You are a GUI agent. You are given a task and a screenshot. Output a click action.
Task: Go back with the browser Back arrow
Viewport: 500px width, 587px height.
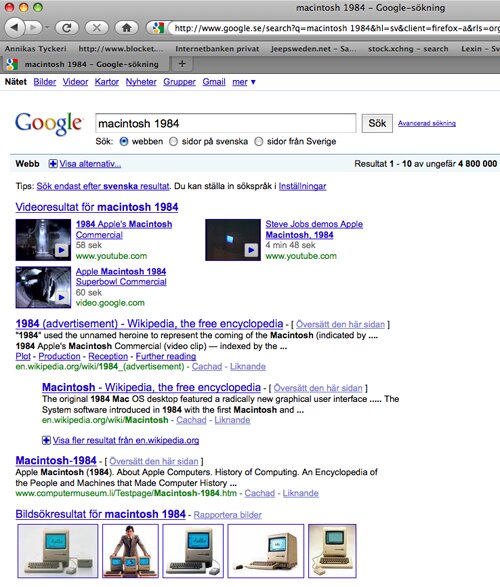15,27
